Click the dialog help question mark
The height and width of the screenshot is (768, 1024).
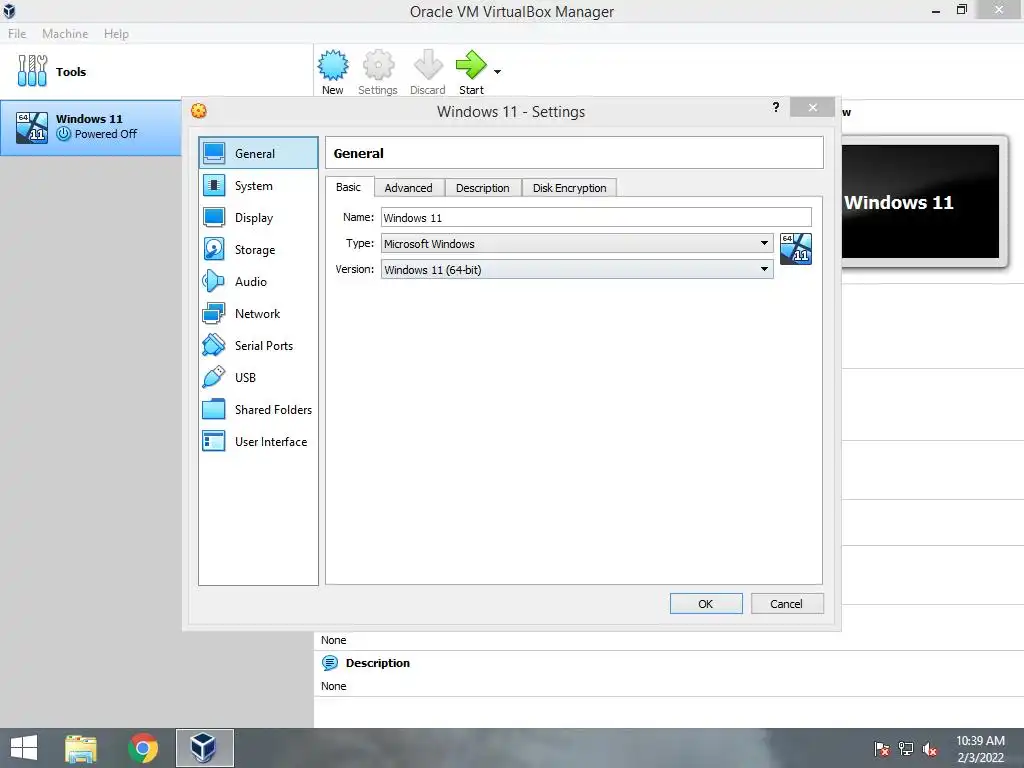coord(776,107)
